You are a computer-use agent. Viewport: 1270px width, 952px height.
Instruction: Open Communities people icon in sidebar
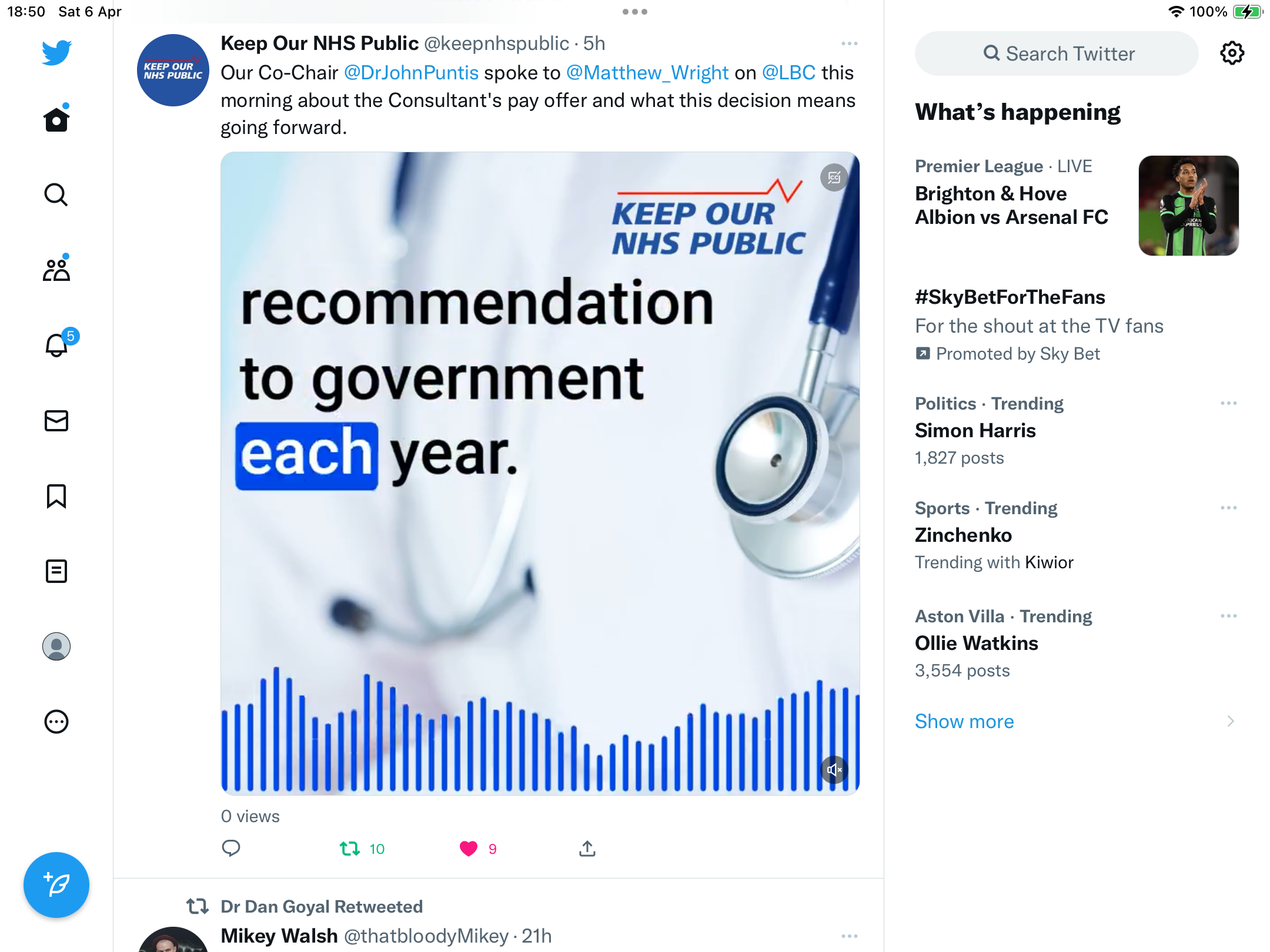(x=56, y=269)
